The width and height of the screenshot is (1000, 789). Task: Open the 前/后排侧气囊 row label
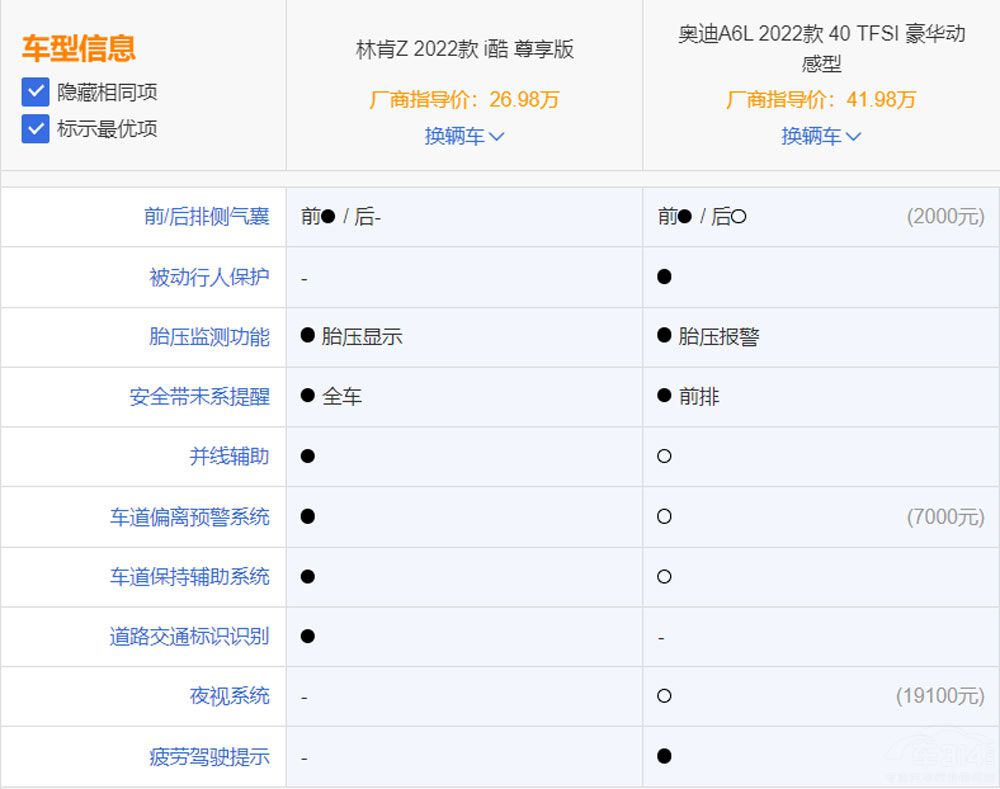coord(207,217)
